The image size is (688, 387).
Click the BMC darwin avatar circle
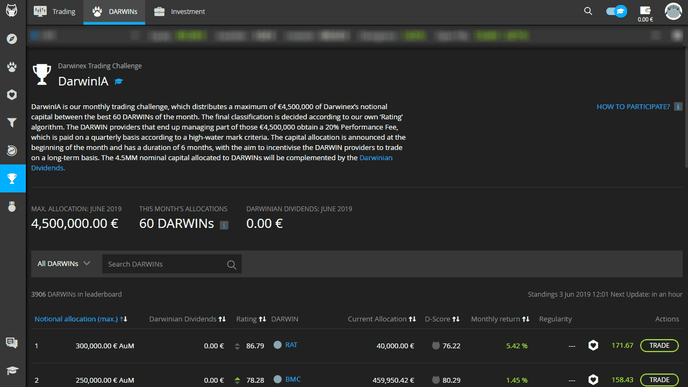277,379
